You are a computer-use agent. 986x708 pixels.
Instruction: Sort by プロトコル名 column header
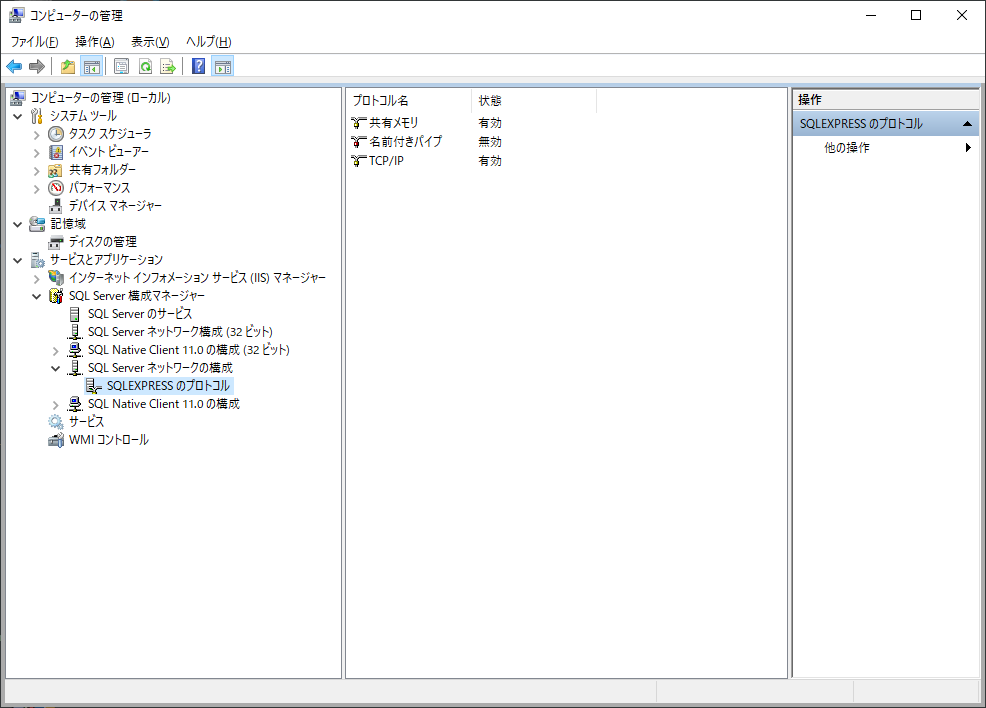point(408,101)
